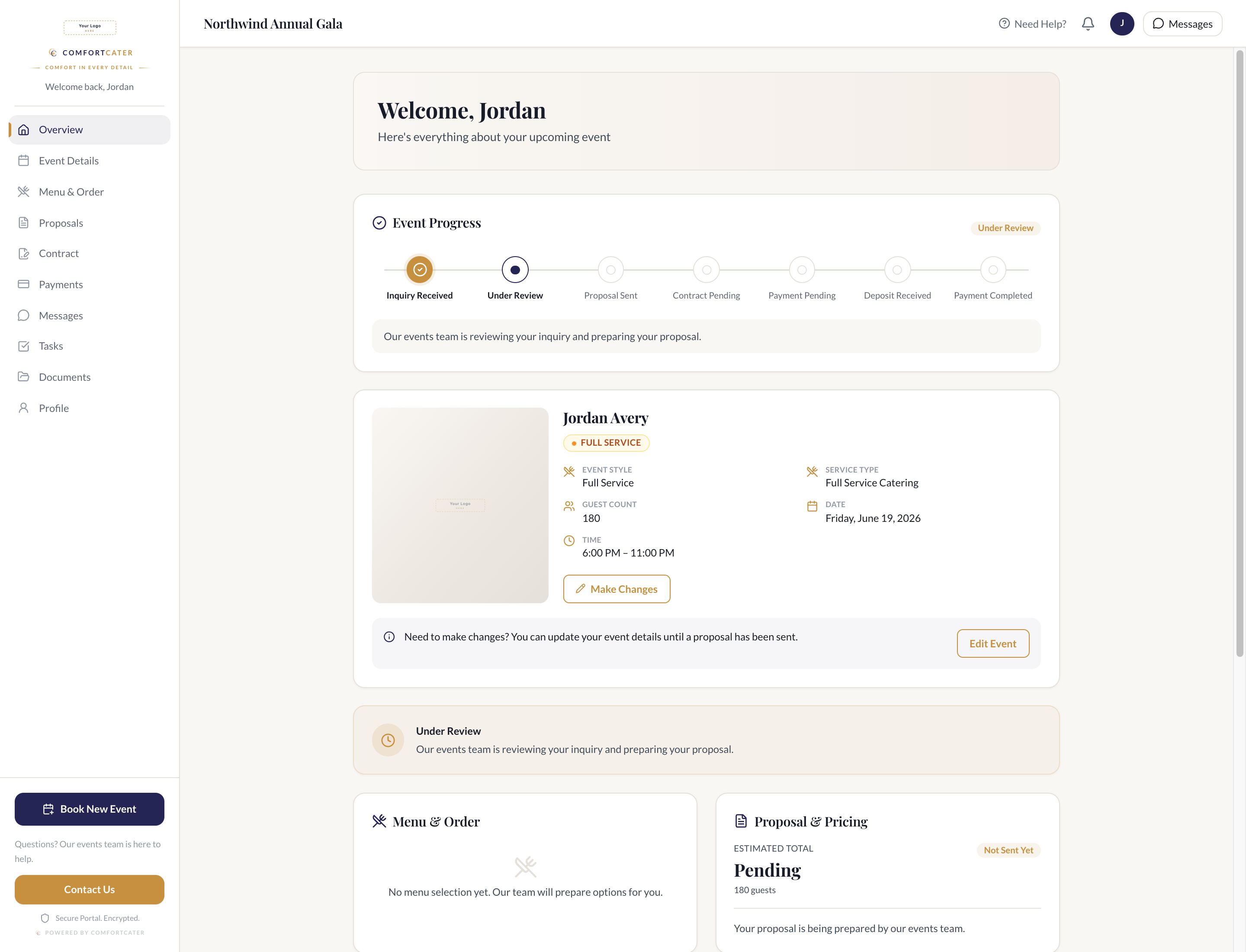The image size is (1246, 952).
Task: Click Payment Pending progress step
Action: click(802, 270)
